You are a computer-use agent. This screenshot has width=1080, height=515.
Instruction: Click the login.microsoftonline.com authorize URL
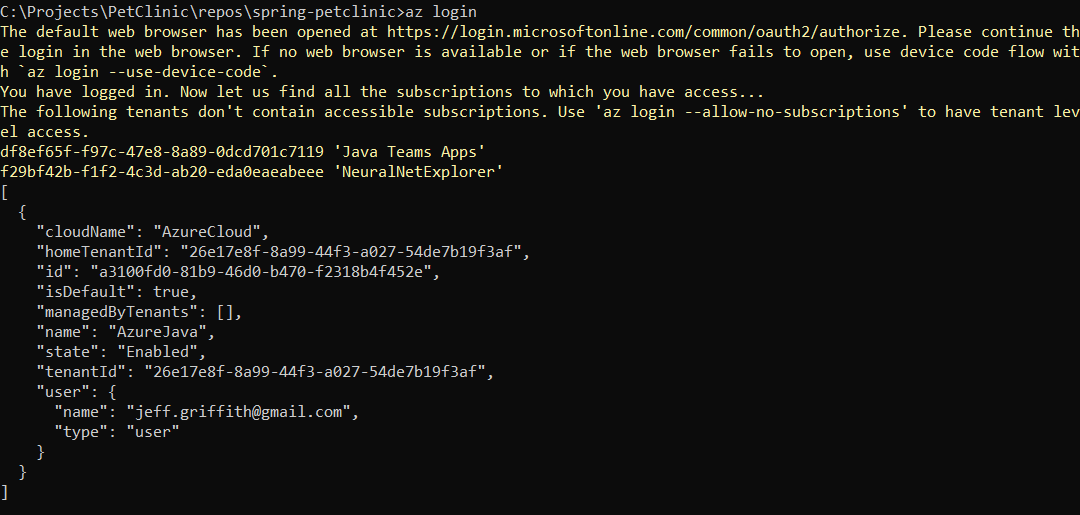tap(643, 32)
